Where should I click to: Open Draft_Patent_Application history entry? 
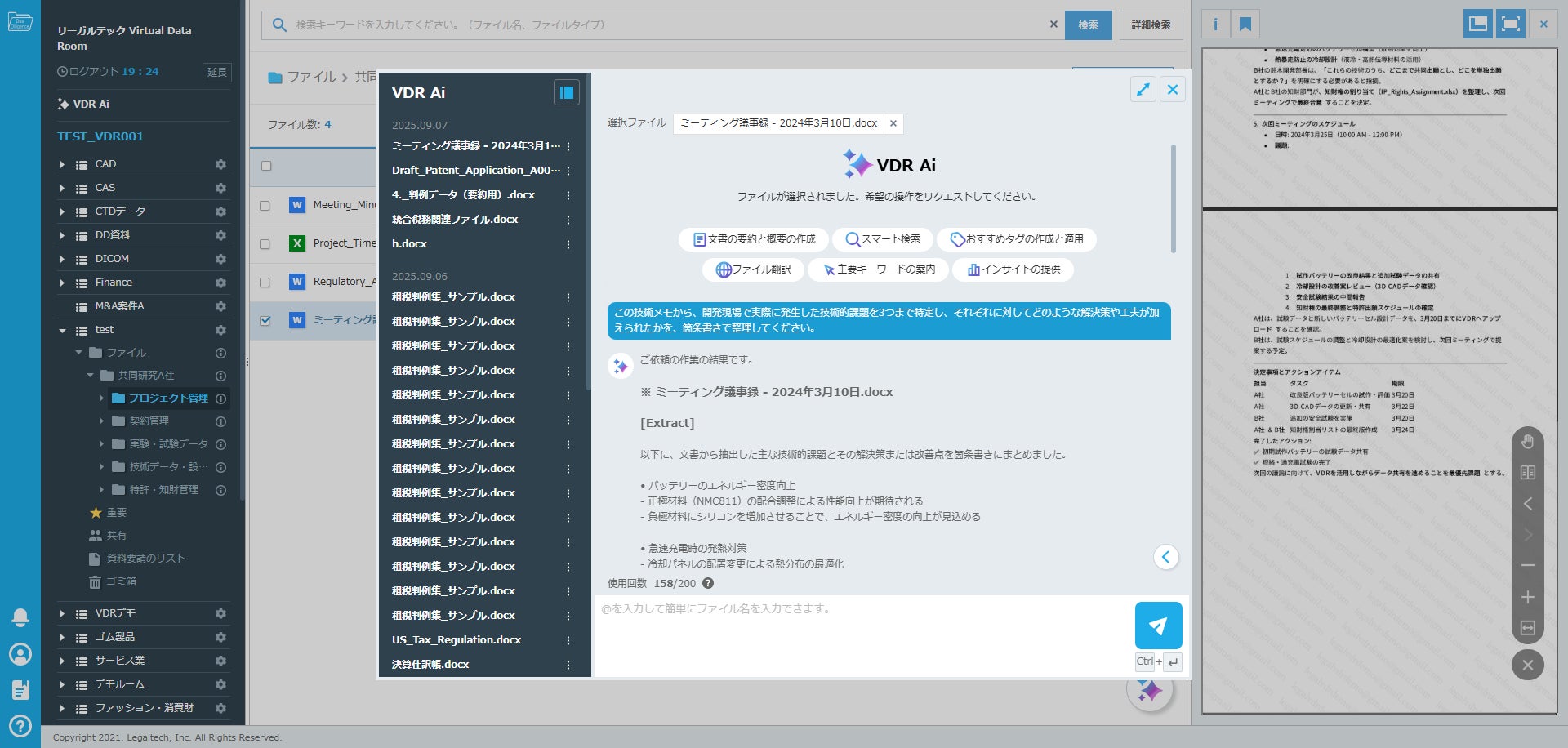coord(475,171)
